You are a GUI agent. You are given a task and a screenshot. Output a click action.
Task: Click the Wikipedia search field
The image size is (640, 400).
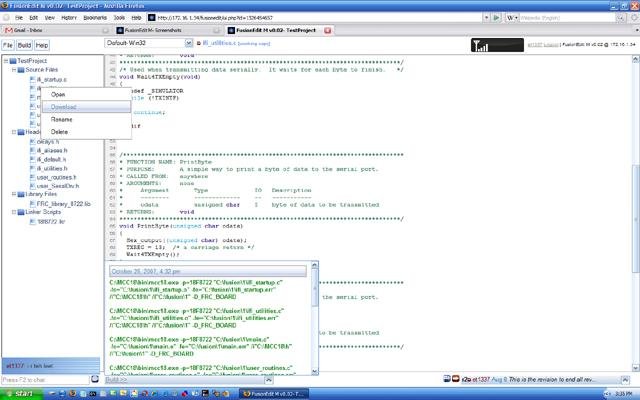[567, 18]
